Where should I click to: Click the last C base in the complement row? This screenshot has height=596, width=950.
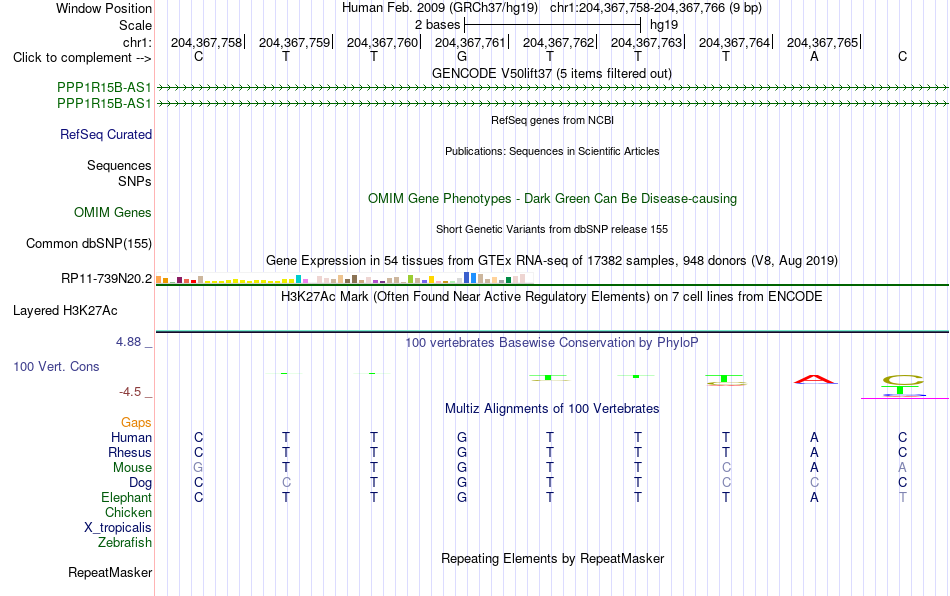[902, 57]
